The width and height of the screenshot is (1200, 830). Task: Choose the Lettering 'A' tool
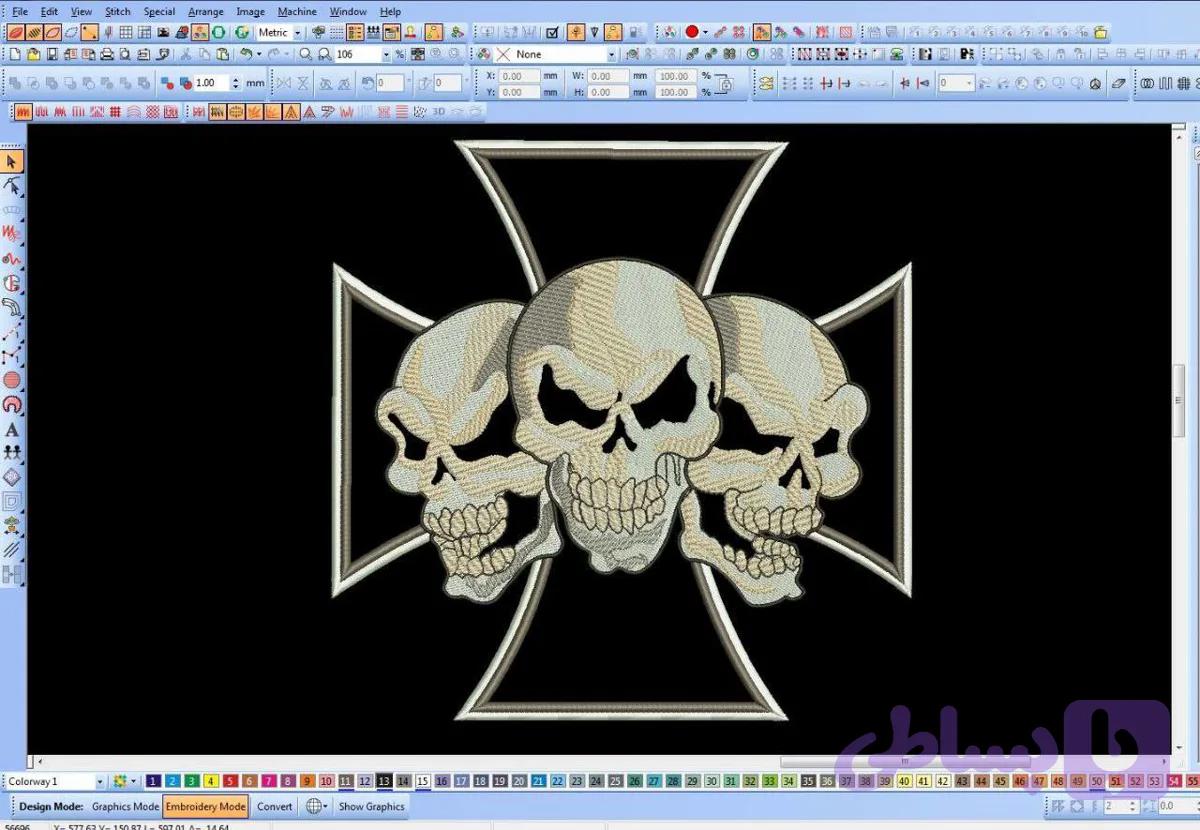click(x=12, y=429)
